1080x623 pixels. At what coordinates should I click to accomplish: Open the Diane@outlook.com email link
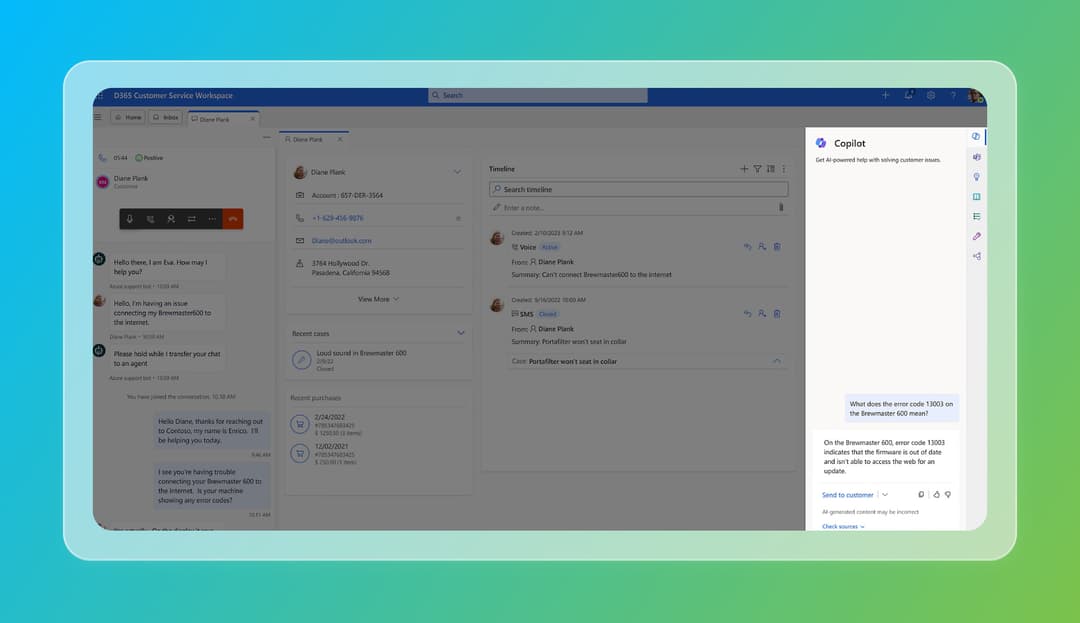341,241
